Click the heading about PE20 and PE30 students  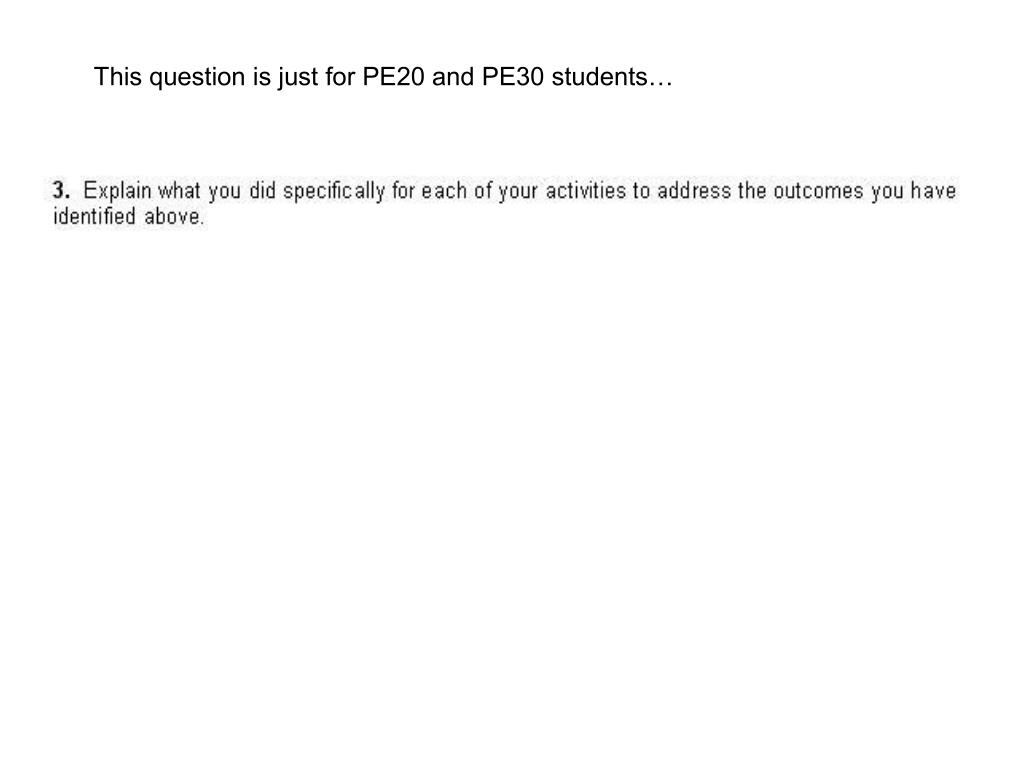point(383,77)
